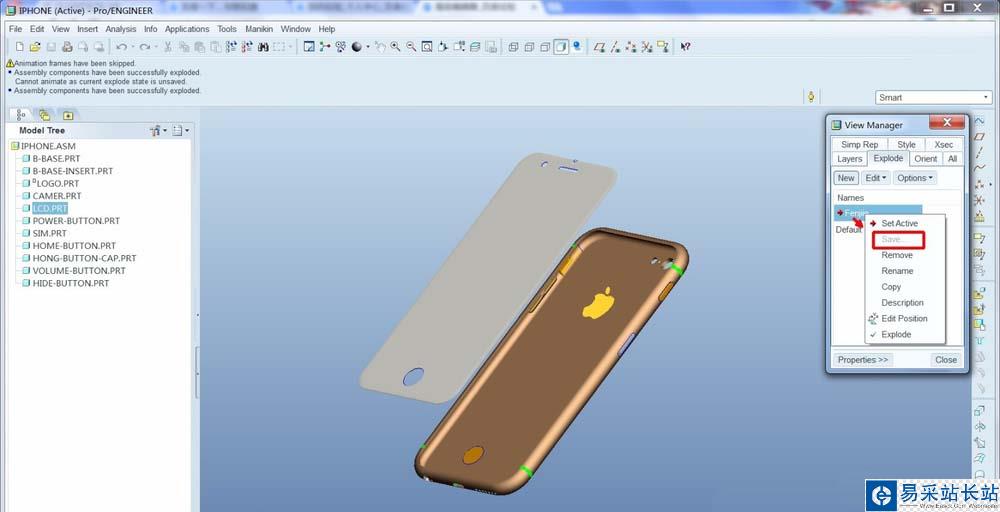This screenshot has height=512, width=1000.
Task: Open the redo history dropdown arrow
Action: pos(156,47)
